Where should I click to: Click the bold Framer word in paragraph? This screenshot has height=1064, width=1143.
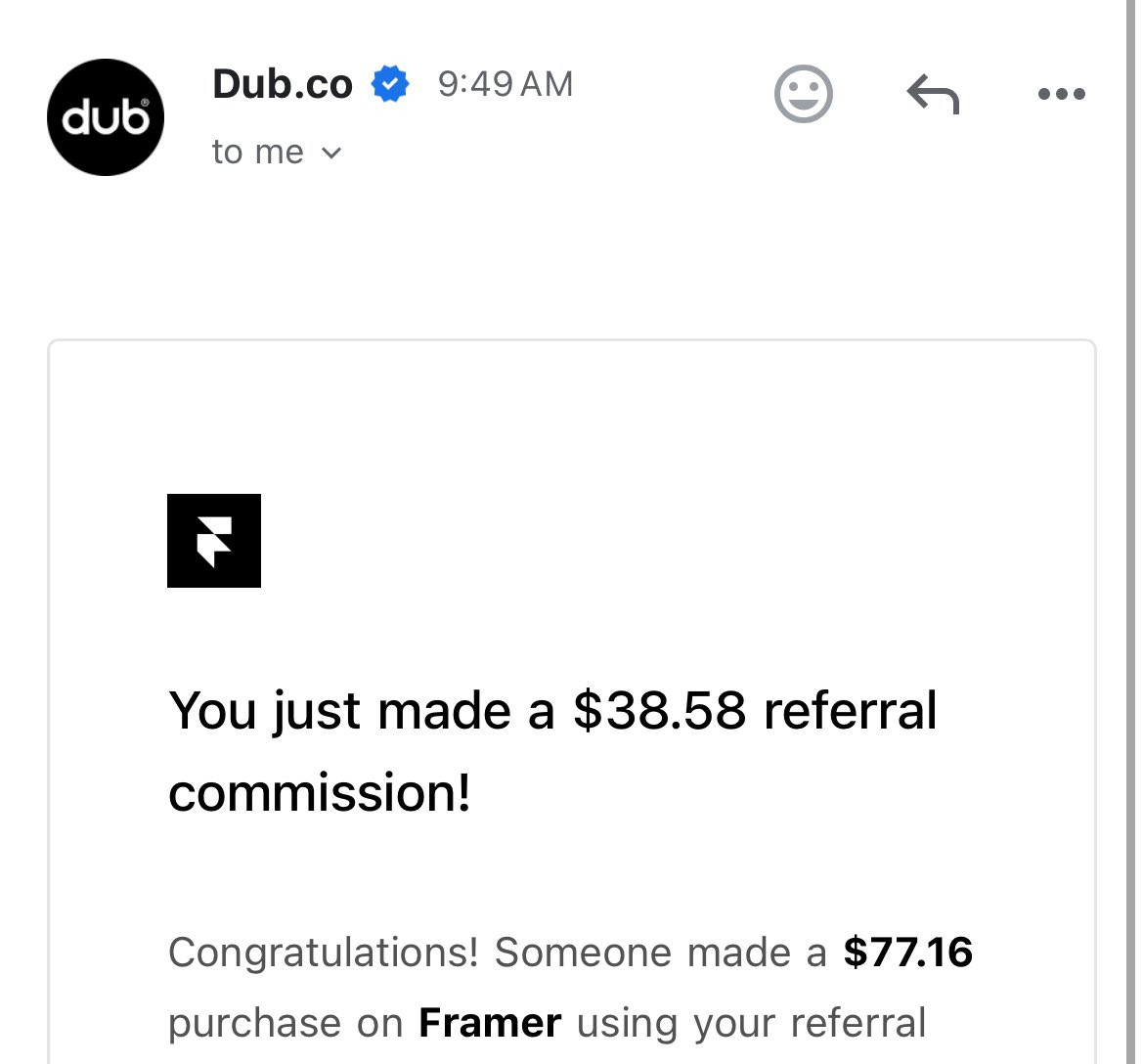pos(490,1023)
